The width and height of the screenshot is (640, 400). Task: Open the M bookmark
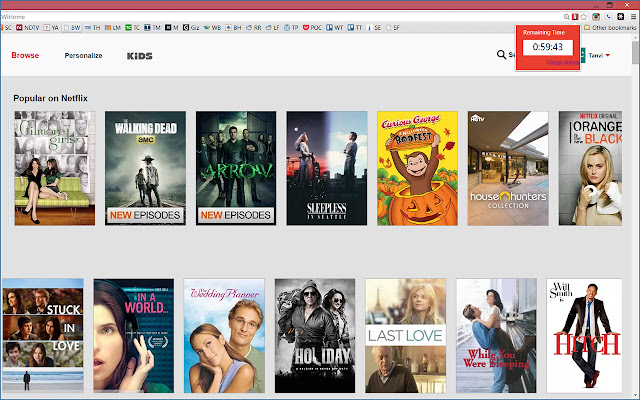point(172,28)
